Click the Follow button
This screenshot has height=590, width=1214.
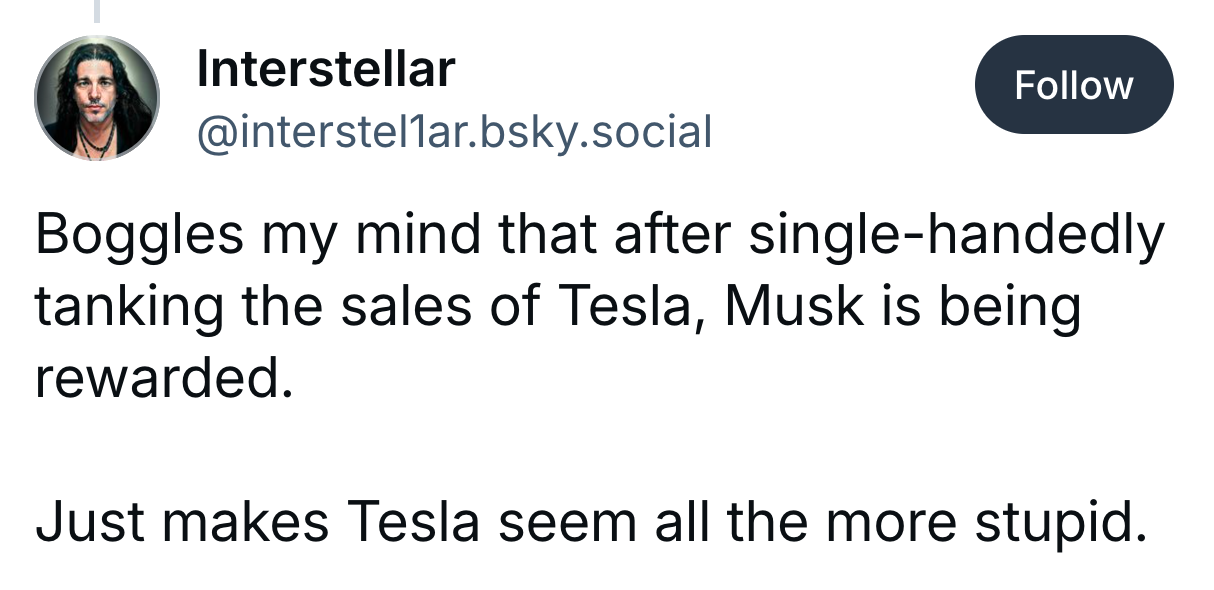coord(1073,85)
